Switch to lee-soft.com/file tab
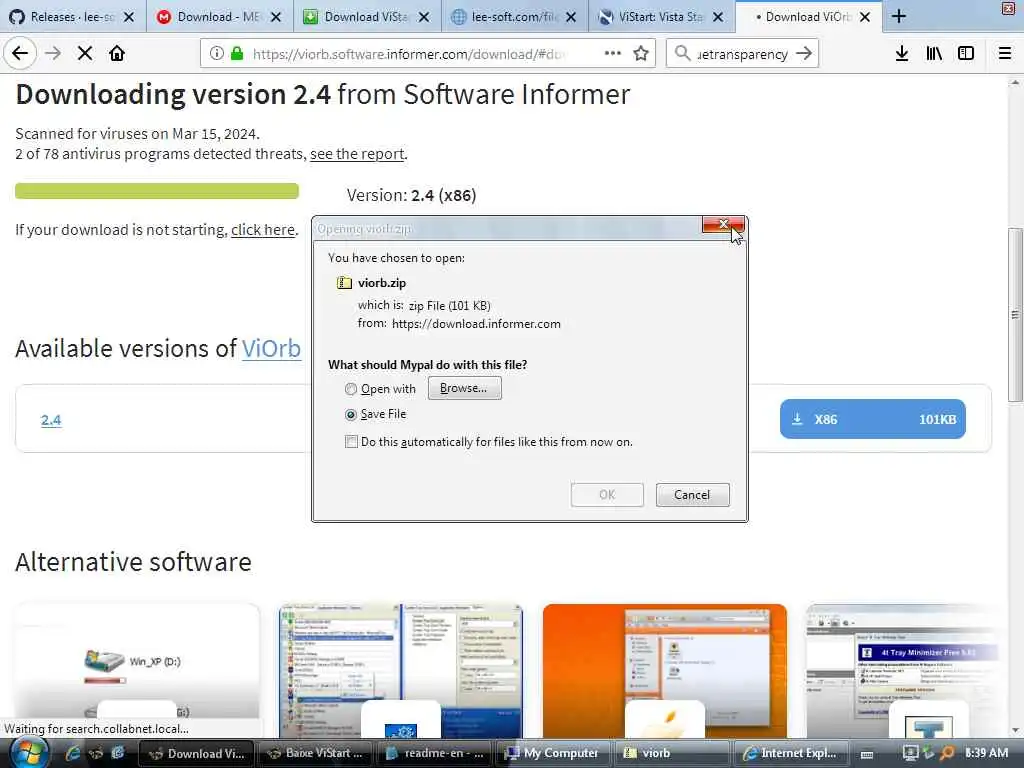The image size is (1024, 768). [x=513, y=17]
